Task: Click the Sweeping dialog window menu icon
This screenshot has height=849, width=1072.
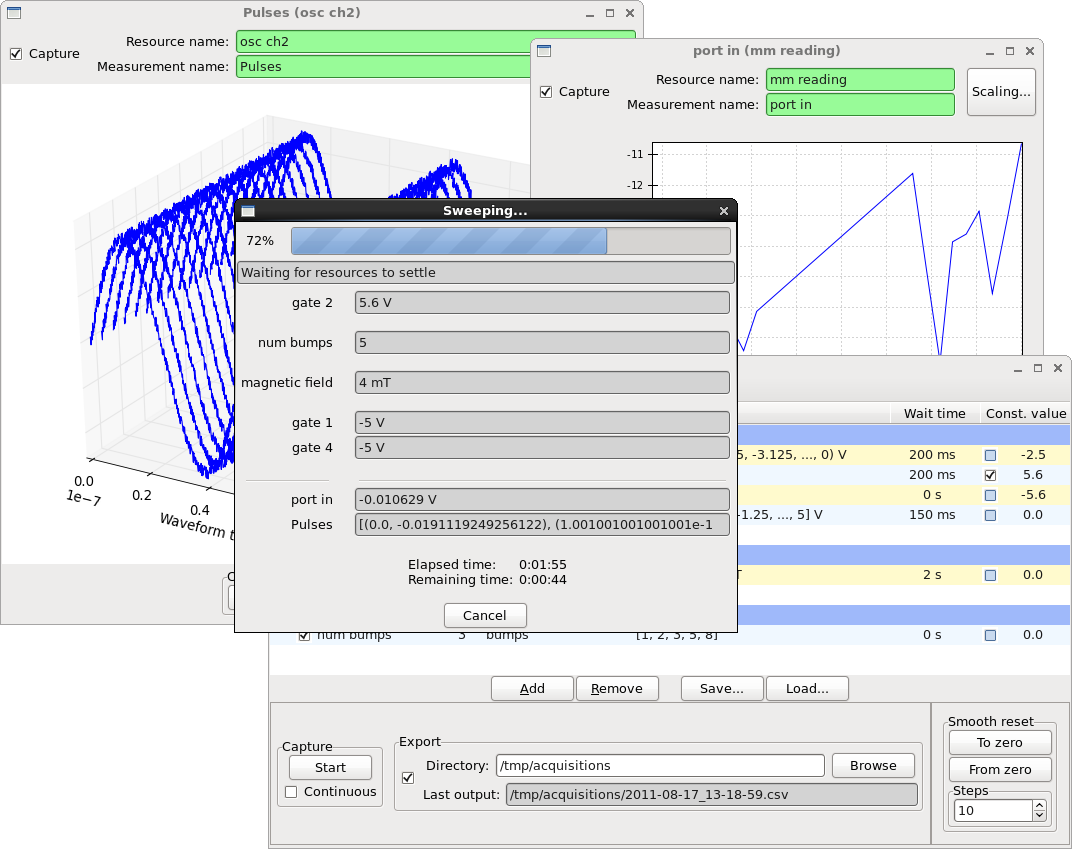Action: 248,211
